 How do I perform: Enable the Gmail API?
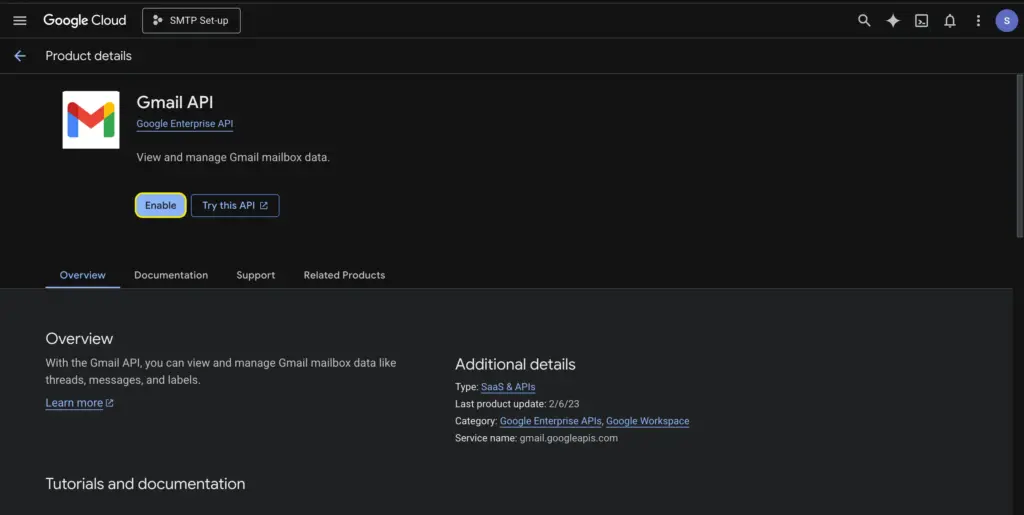161,205
